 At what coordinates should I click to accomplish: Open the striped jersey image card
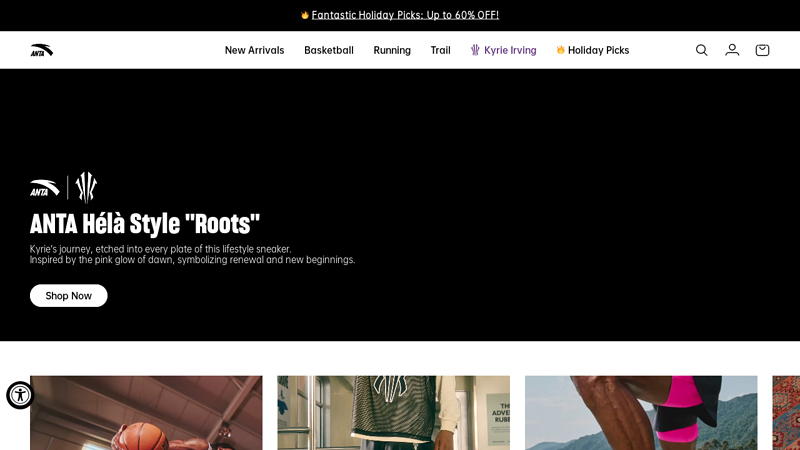393,413
